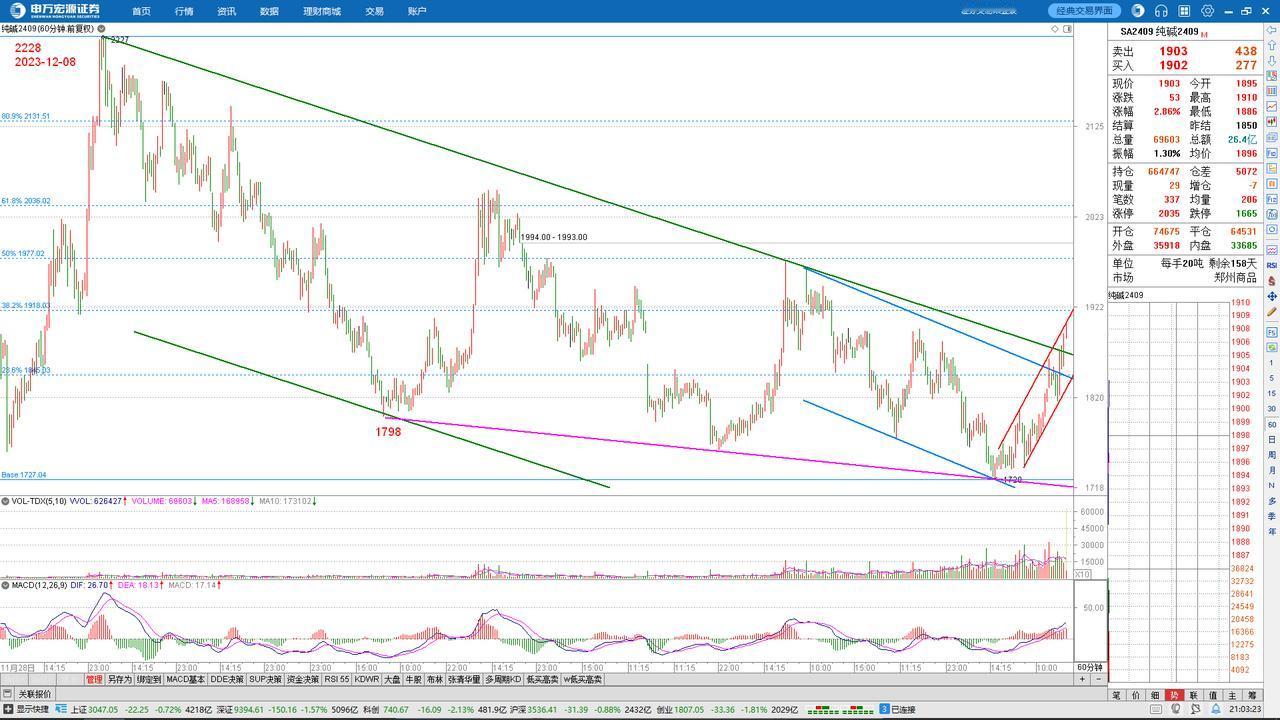Click the 另存为 tab
Image resolution: width=1280 pixels, height=720 pixels.
119,679
